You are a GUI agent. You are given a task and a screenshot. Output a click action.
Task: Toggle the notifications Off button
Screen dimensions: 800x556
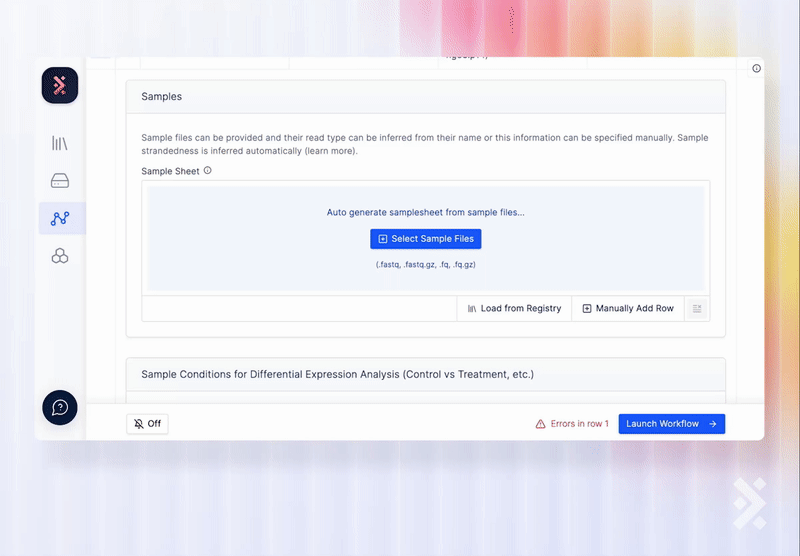coord(147,424)
